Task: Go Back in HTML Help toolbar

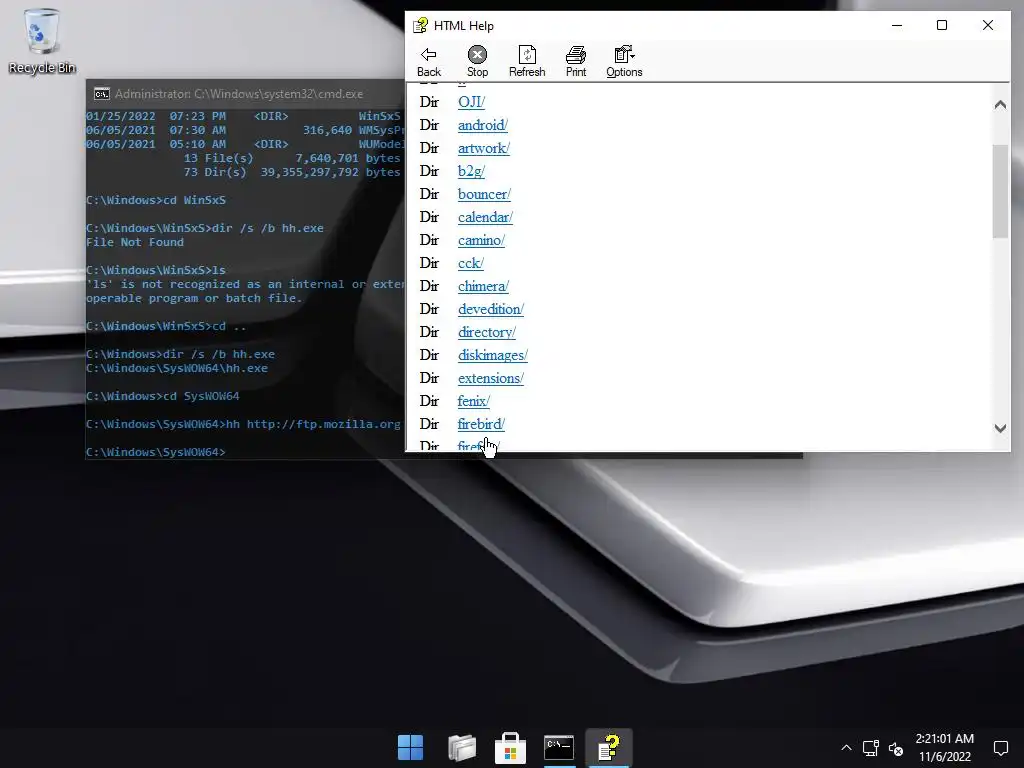Action: (428, 62)
